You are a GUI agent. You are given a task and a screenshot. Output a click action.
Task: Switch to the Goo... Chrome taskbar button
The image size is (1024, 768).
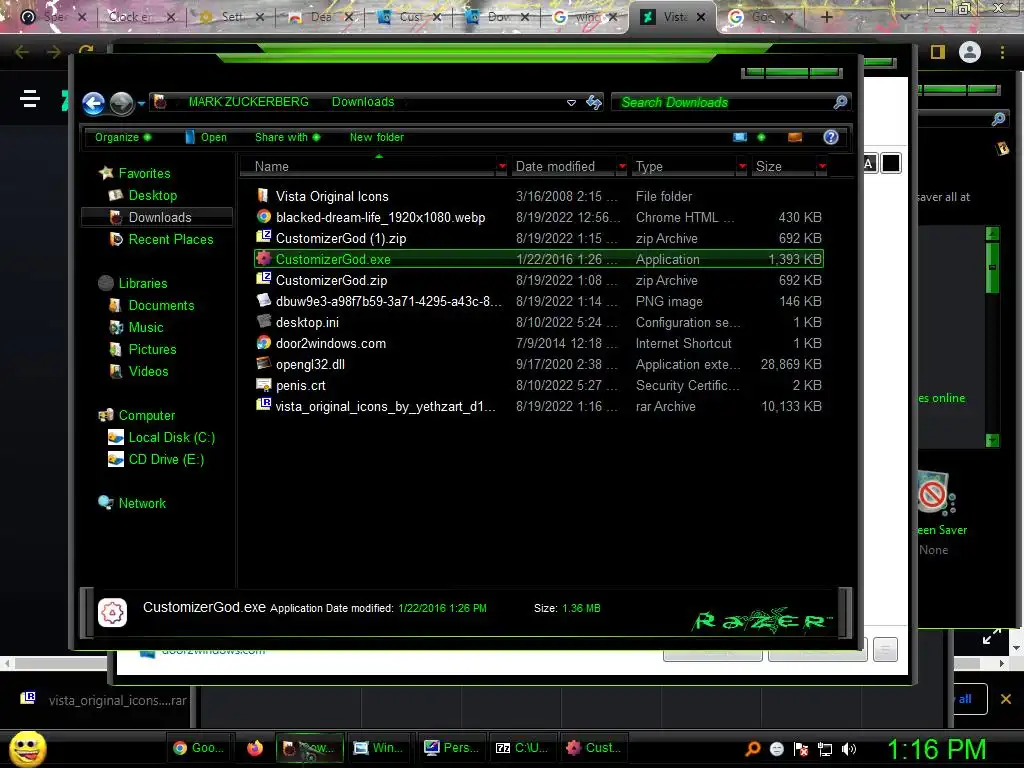(199, 748)
